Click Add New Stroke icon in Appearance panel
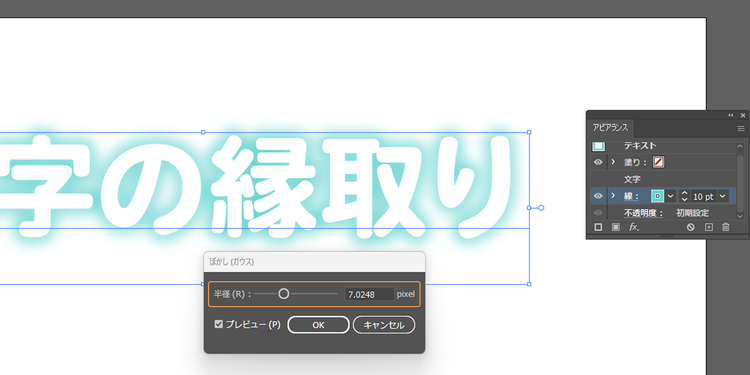The height and width of the screenshot is (375, 750). point(598,227)
